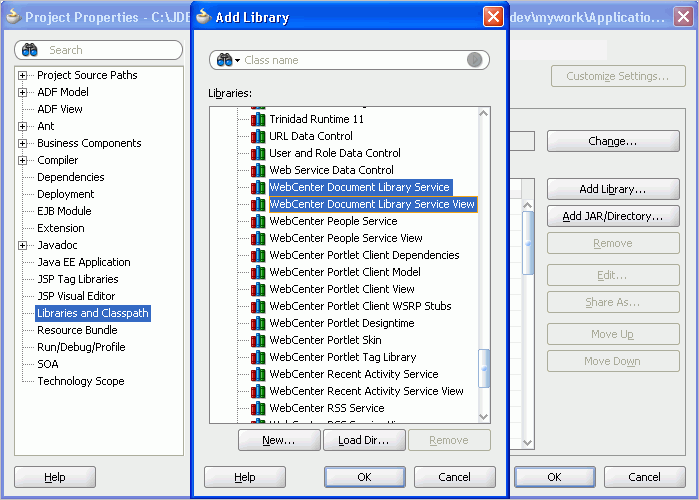Expand the Business Components node
Image resolution: width=699 pixels, height=500 pixels.
(22, 143)
